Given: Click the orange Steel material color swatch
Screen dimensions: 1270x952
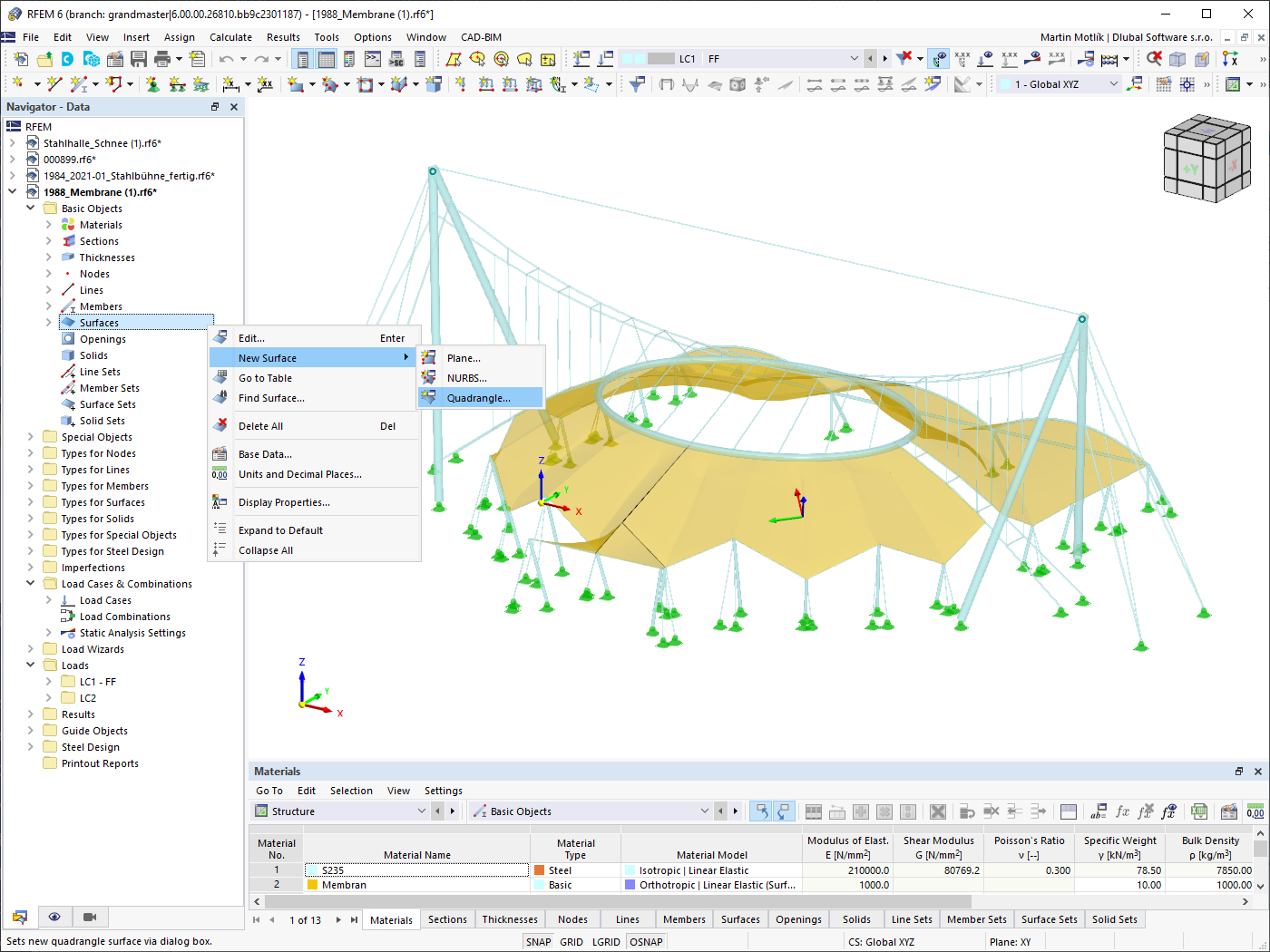Looking at the screenshot, I should click(x=540, y=870).
